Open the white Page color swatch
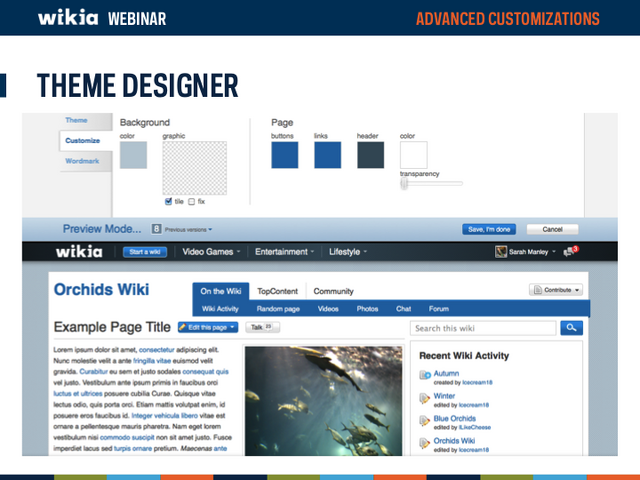This screenshot has height=480, width=640. (413, 155)
